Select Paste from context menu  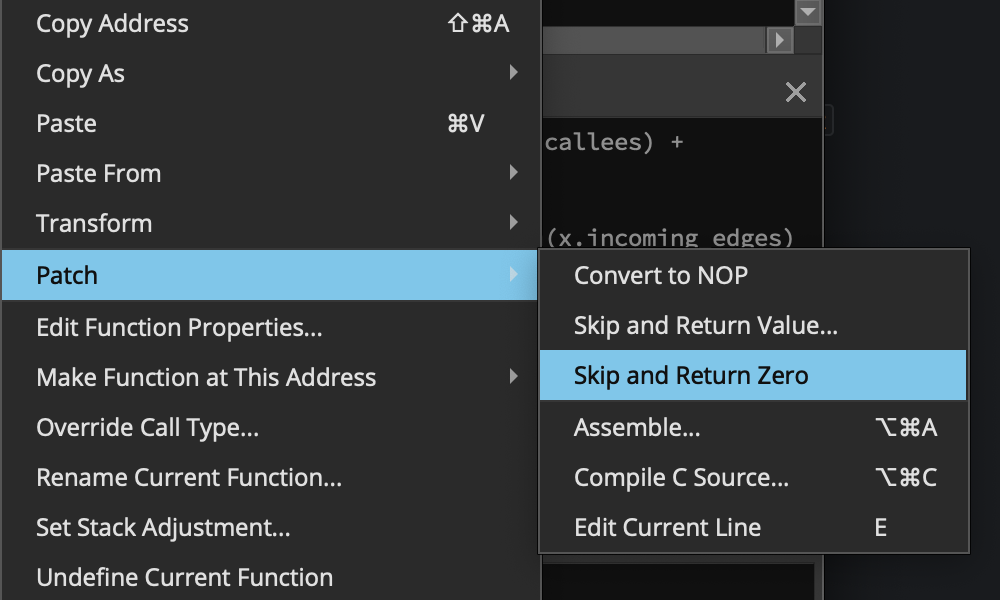click(66, 124)
